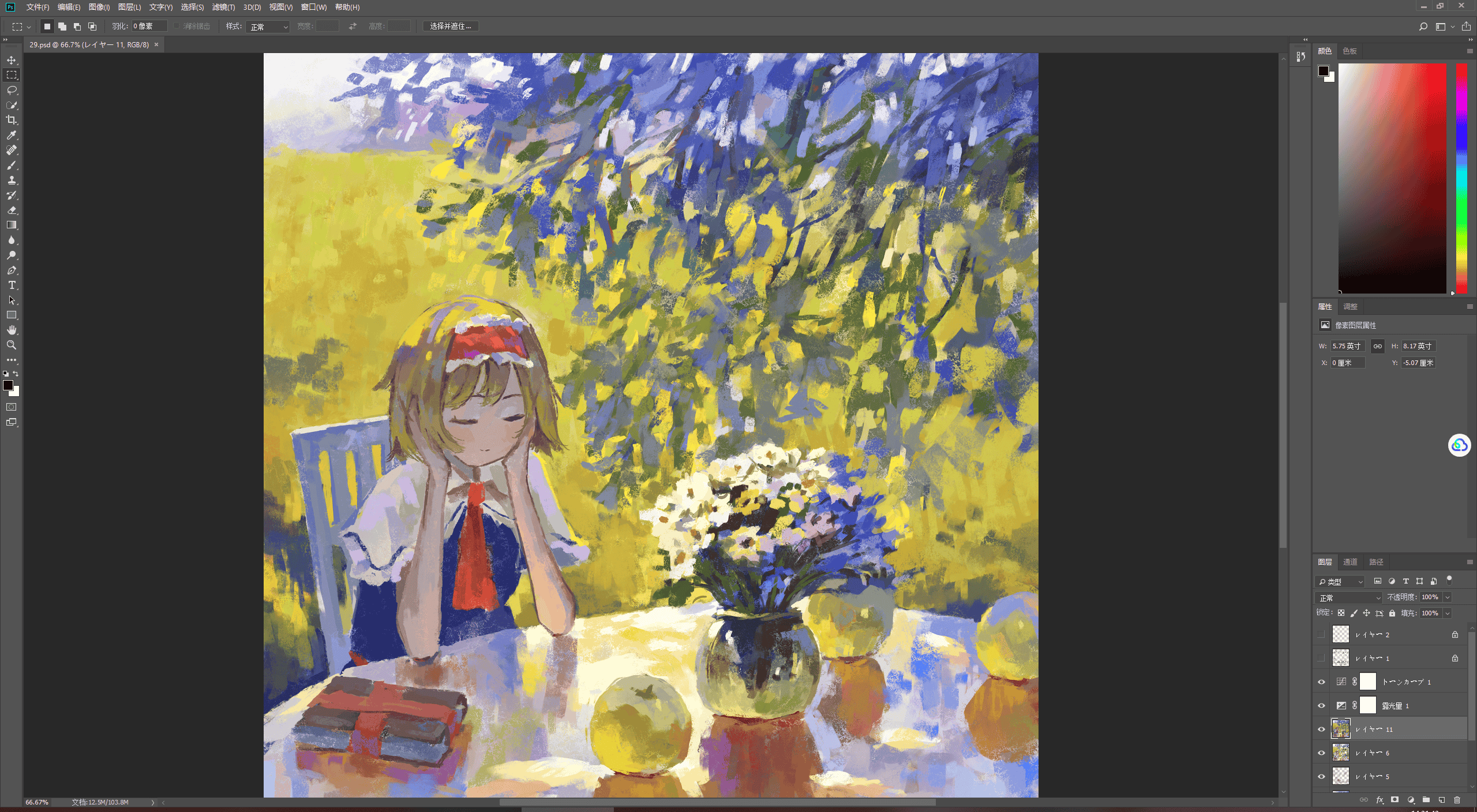Click the foreground color swatch in toolbar

[x=8, y=385]
